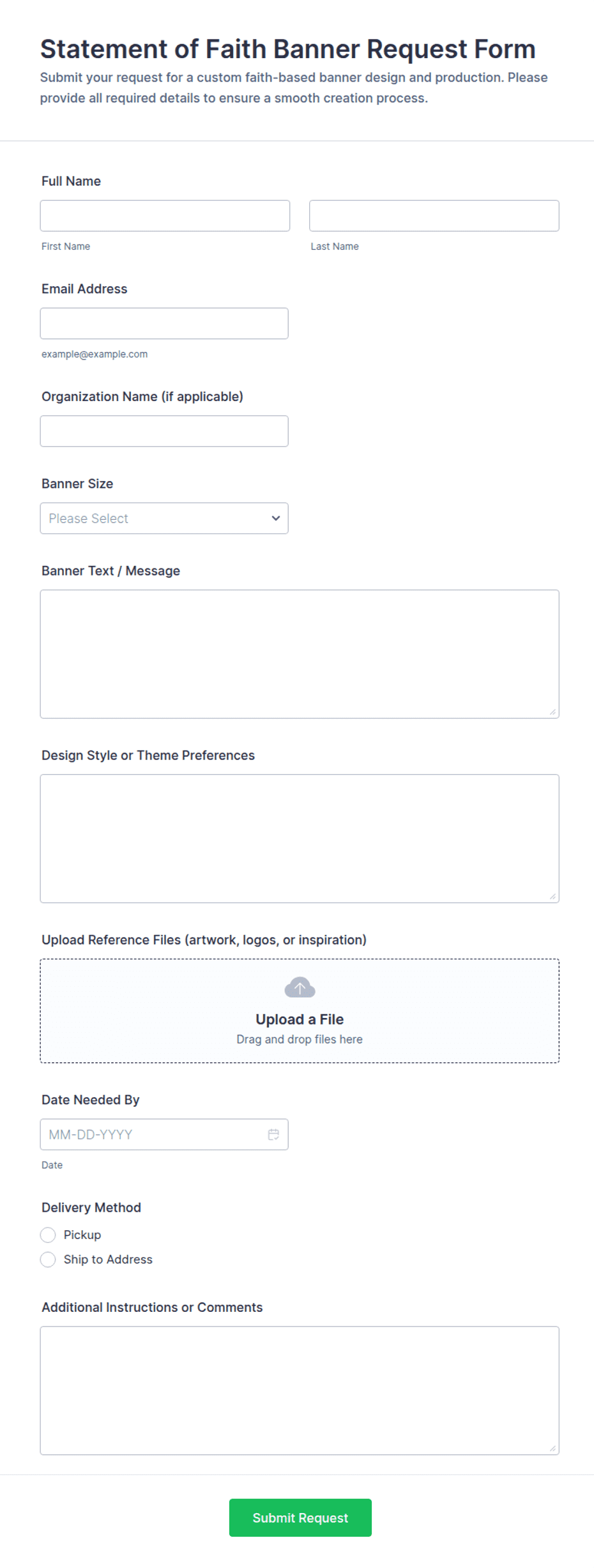Click the drag and drop files area
This screenshot has width=594, height=1568.
tap(300, 1011)
